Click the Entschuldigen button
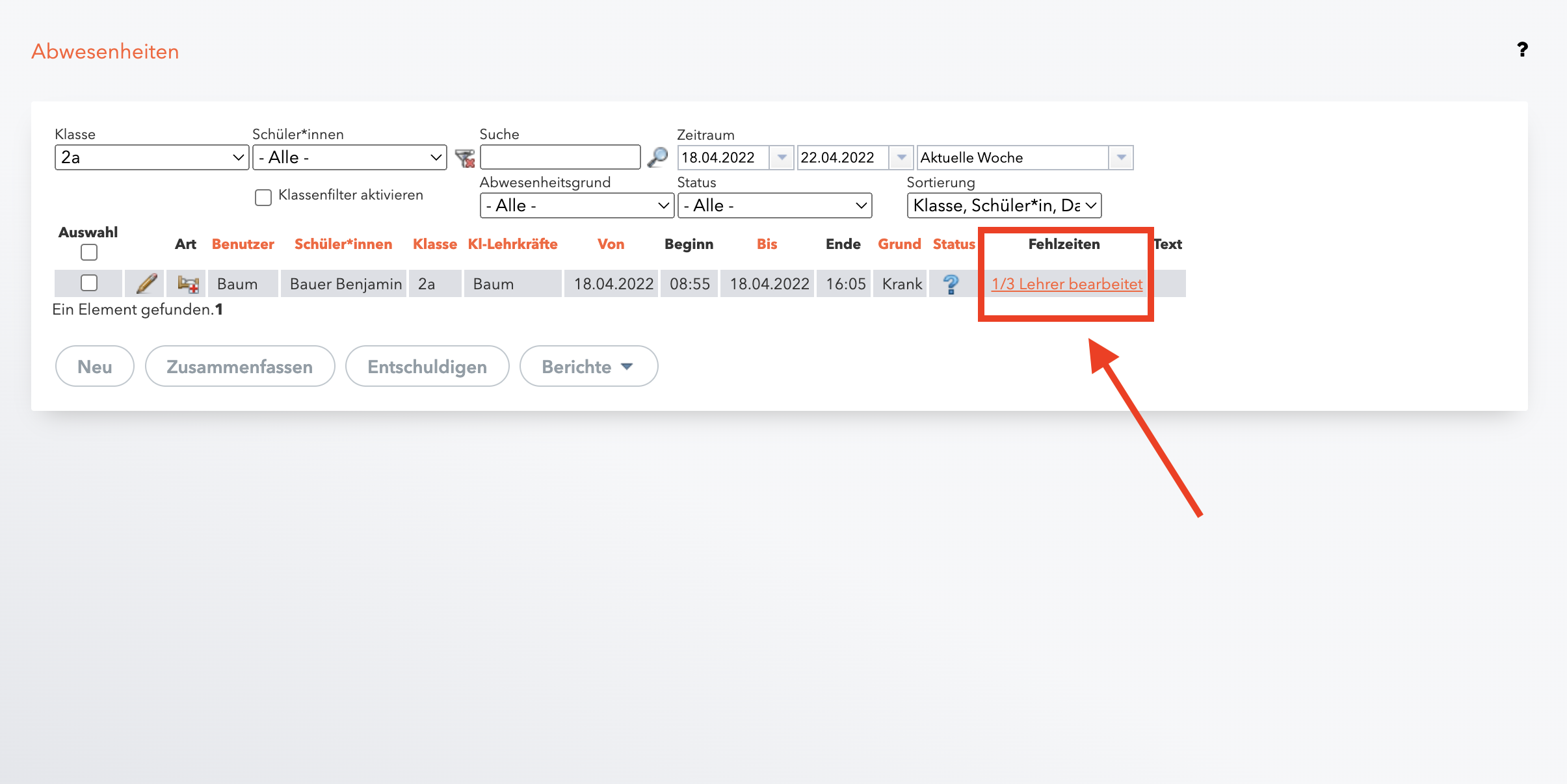The image size is (1567, 784). click(x=427, y=367)
